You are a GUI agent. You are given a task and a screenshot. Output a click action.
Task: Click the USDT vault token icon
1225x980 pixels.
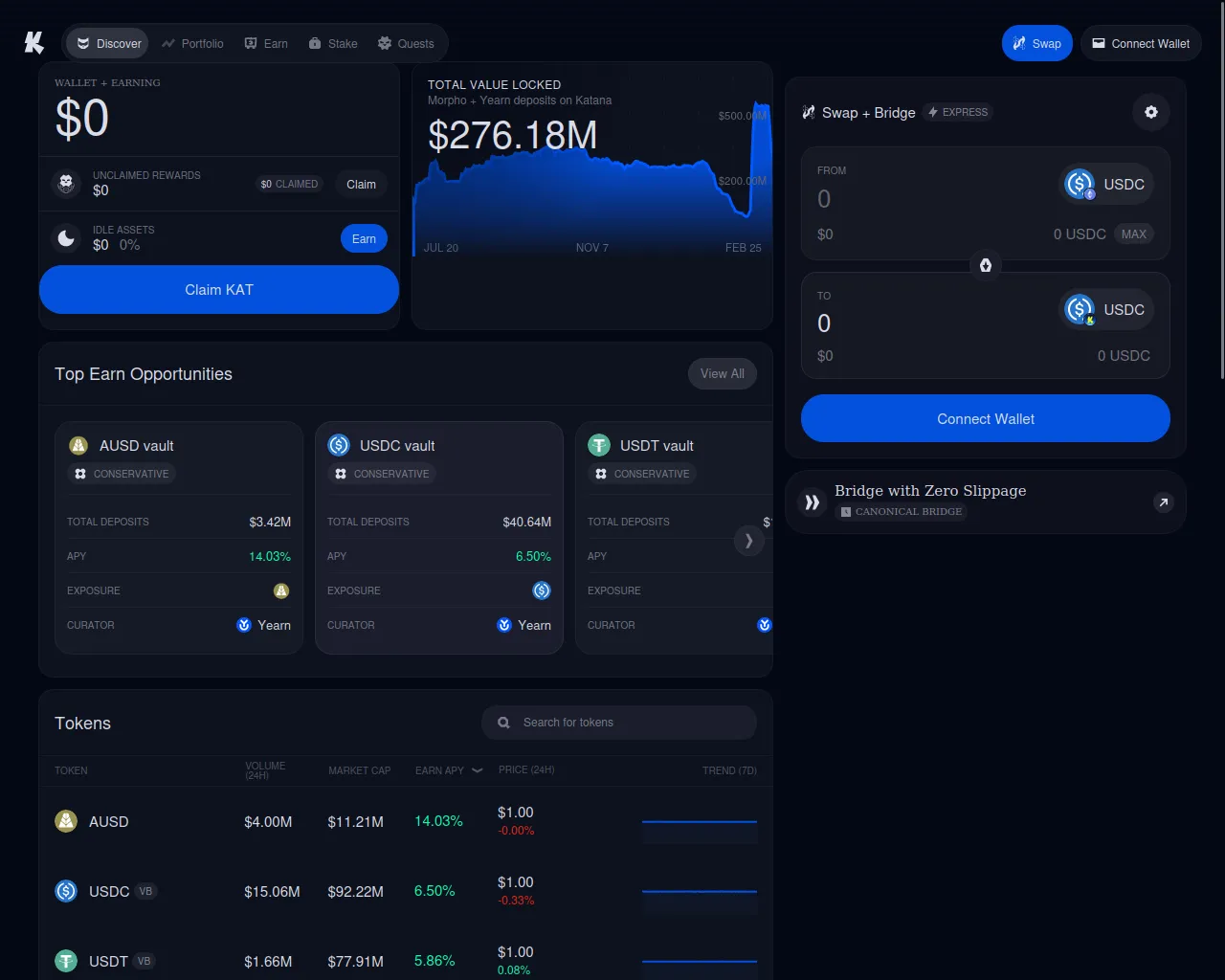click(x=599, y=445)
